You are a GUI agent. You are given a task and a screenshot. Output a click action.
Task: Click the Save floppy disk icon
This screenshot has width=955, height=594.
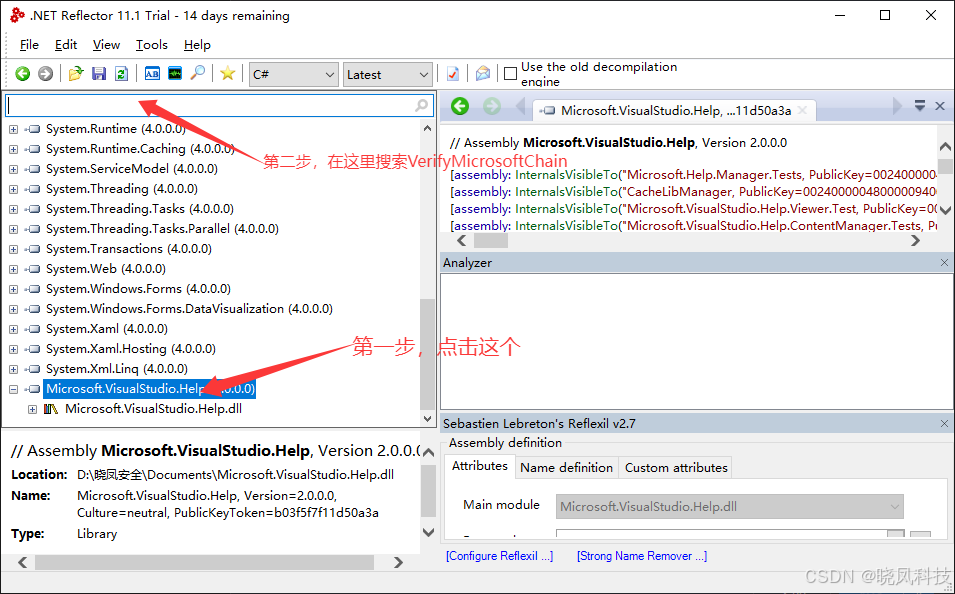click(x=99, y=74)
